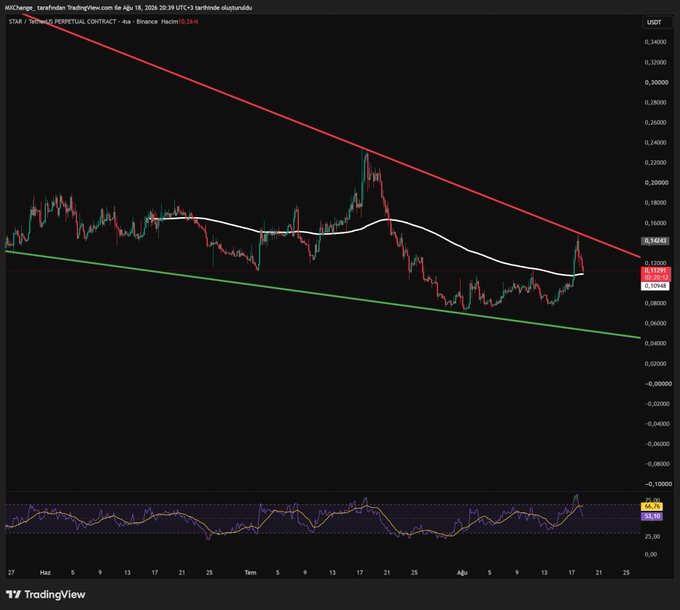Click the 0,20000 price axis label
The width and height of the screenshot is (680, 610).
pos(656,183)
